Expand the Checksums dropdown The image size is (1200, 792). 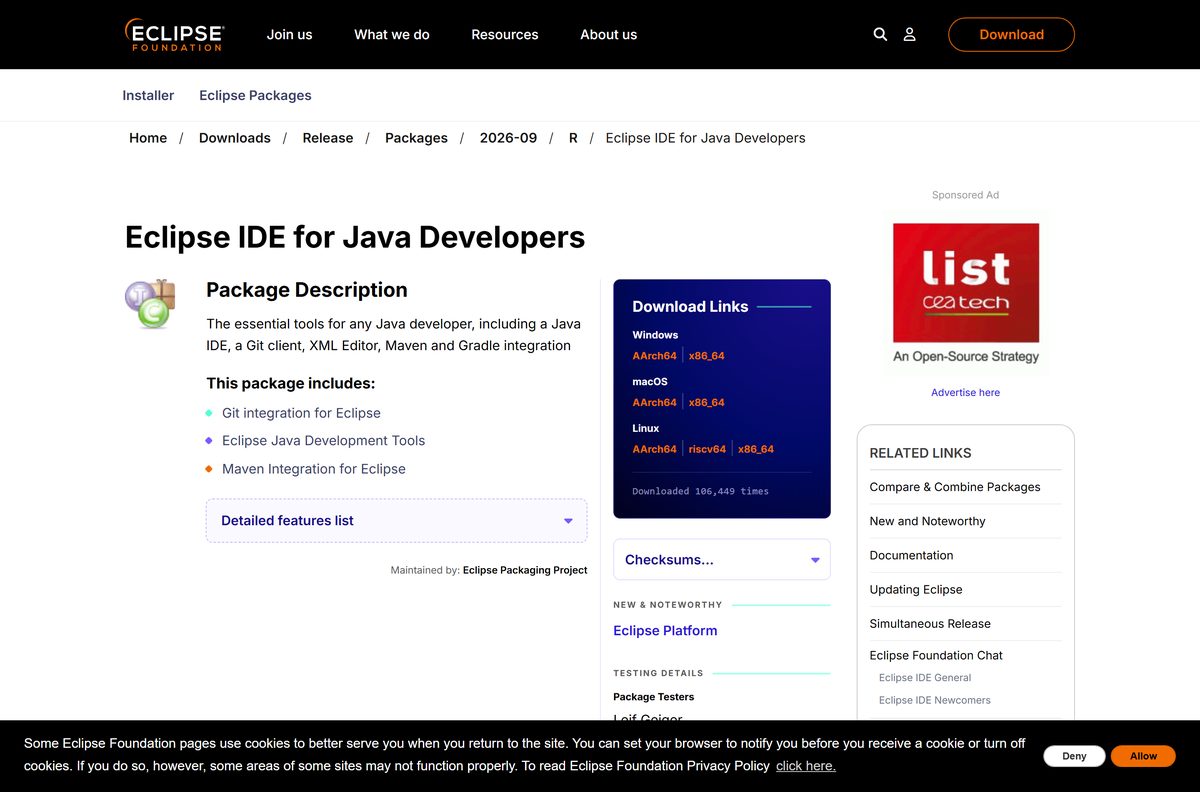coord(722,560)
